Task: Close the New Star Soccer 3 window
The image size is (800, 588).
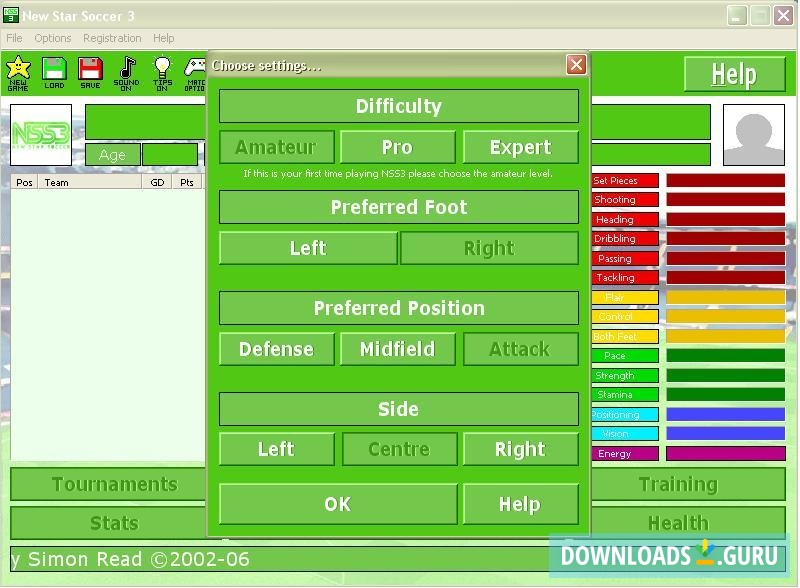Action: click(783, 16)
